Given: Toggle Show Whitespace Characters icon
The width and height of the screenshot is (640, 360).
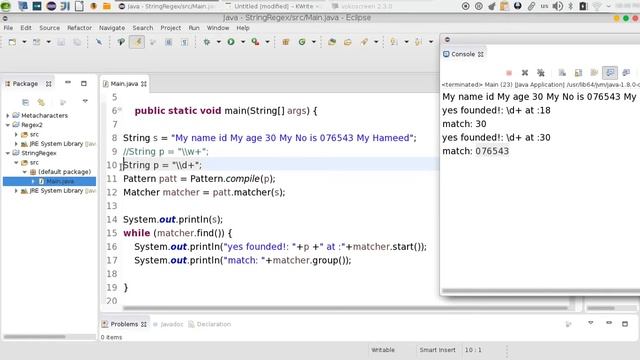Looking at the screenshot, I should point(184,42).
